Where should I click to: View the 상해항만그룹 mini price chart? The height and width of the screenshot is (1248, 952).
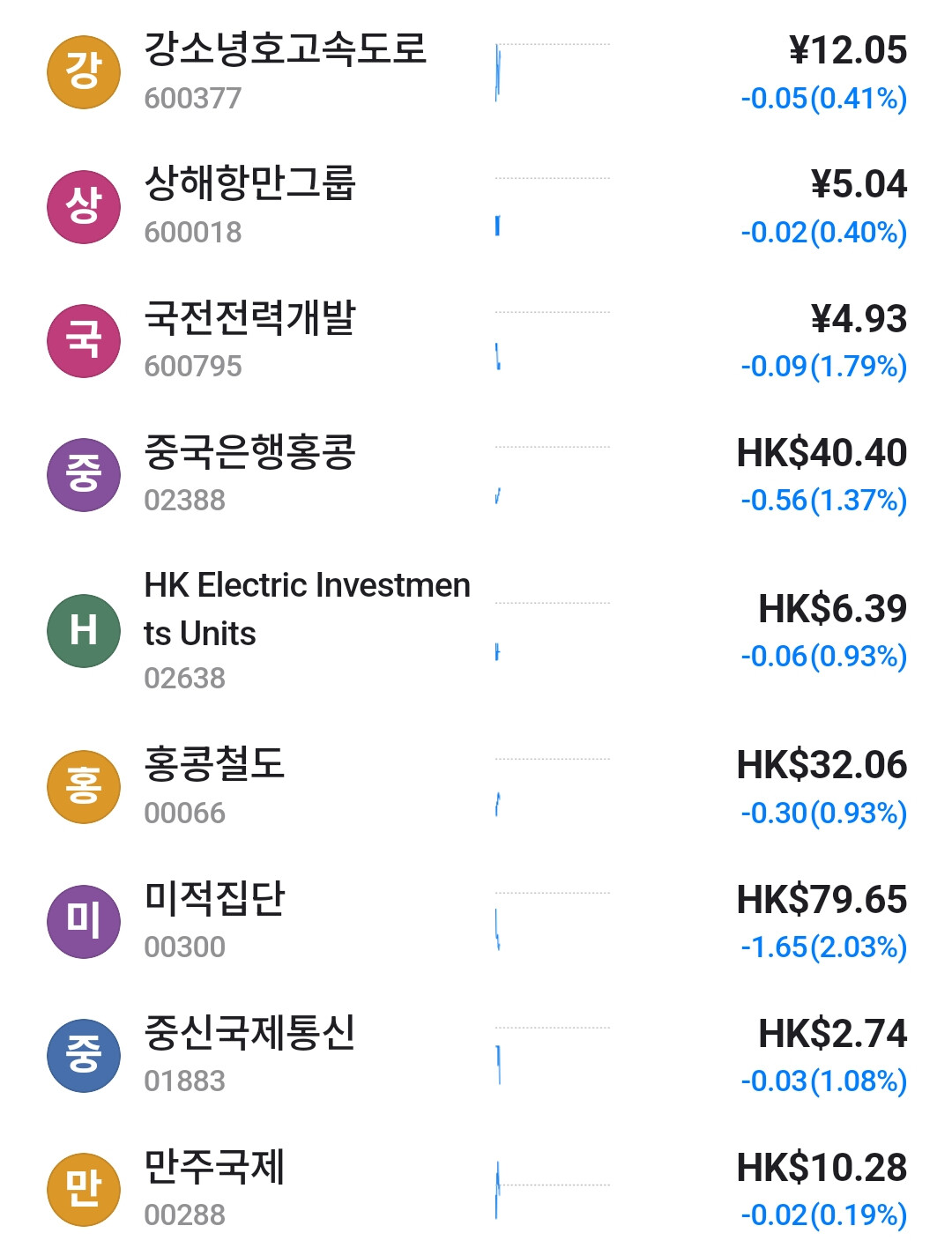552,207
